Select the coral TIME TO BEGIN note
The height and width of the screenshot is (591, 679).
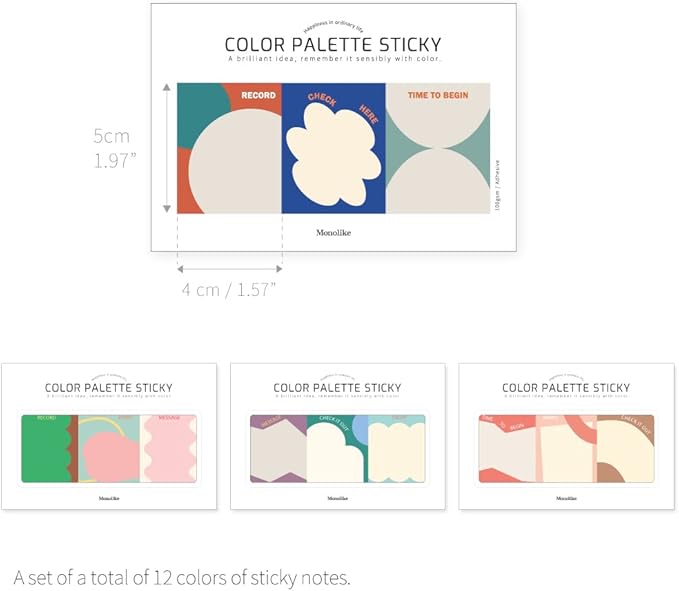505,449
